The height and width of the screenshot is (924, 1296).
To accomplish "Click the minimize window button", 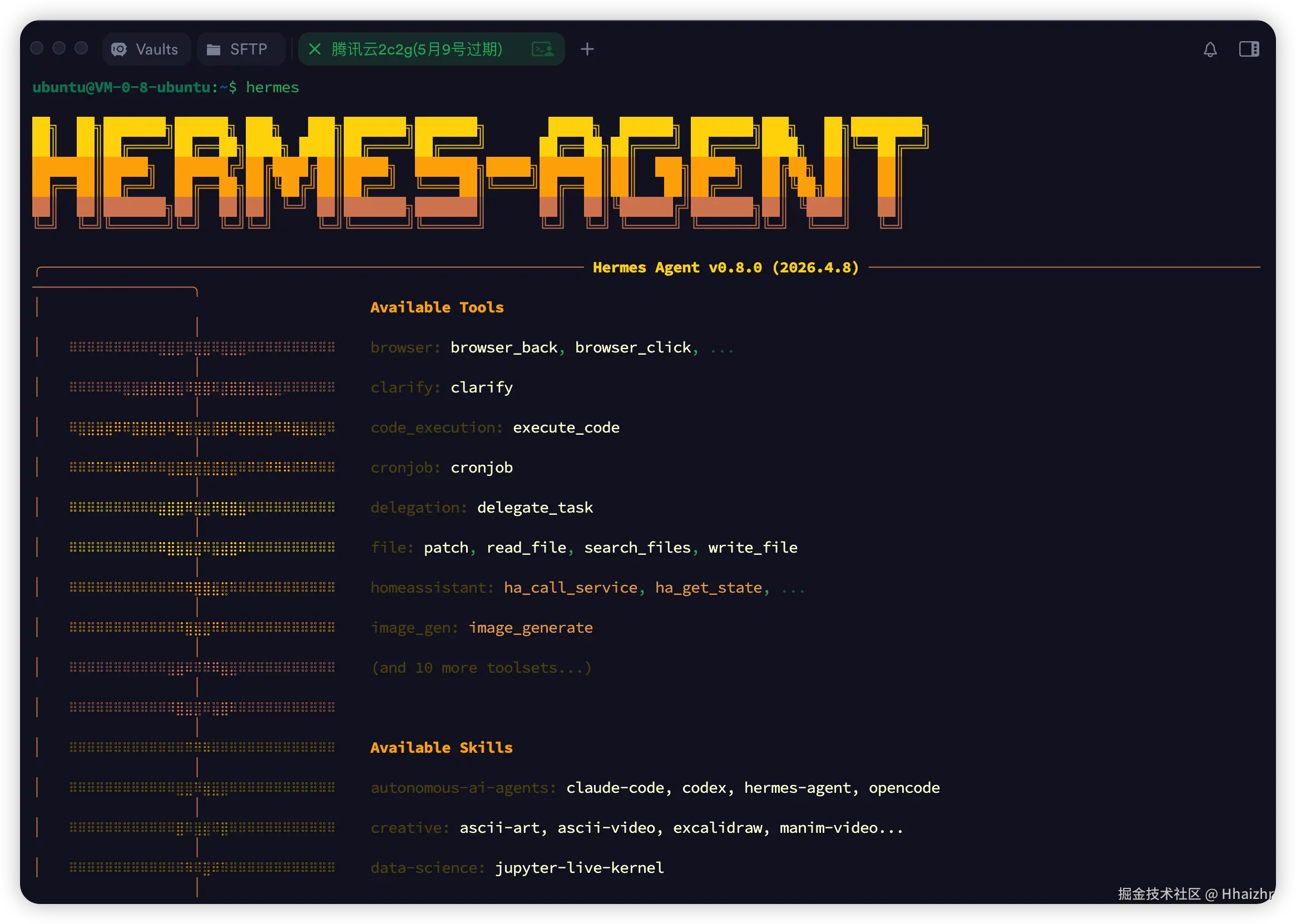I will (59, 48).
